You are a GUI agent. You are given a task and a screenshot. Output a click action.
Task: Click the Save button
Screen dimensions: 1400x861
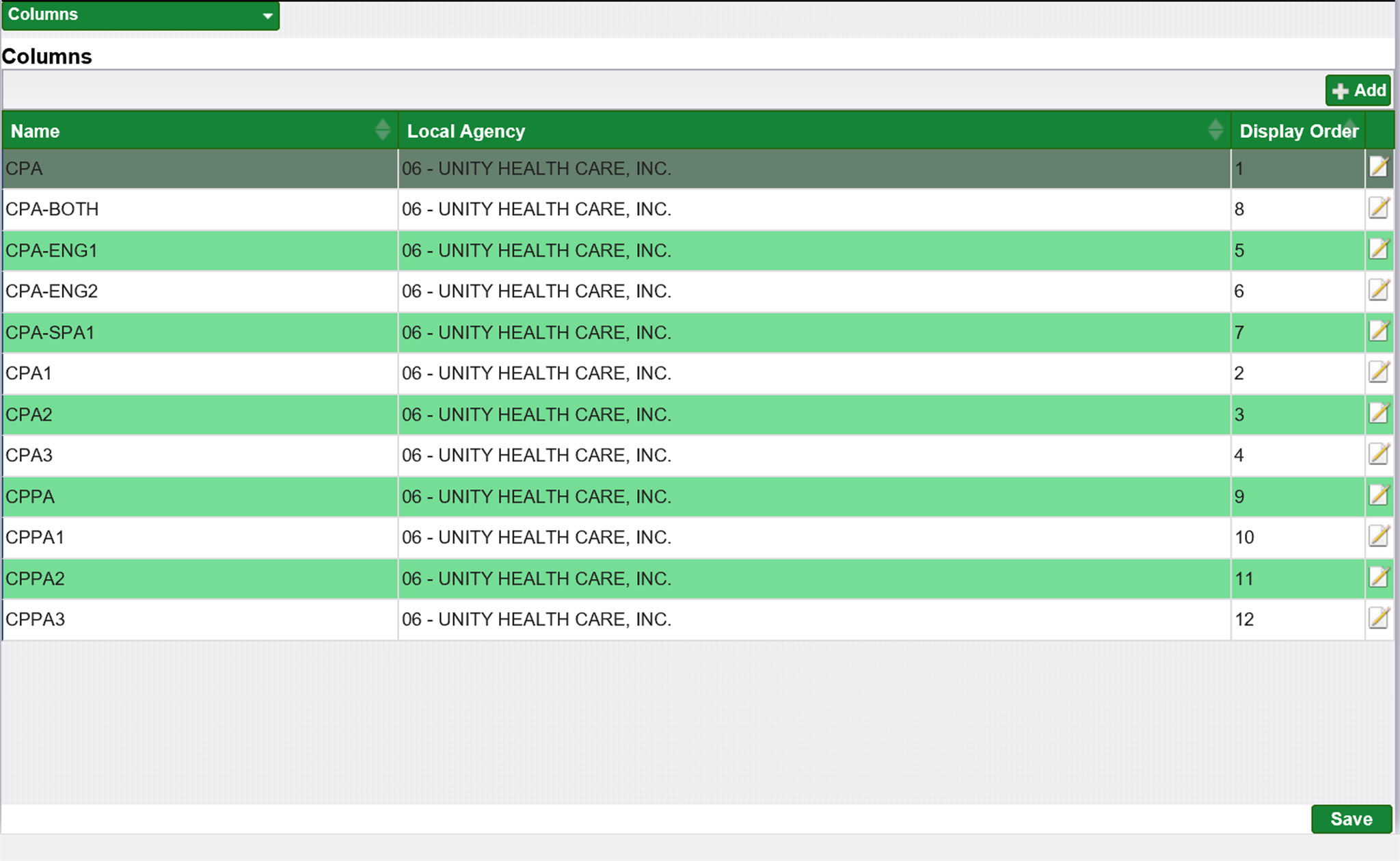click(1351, 819)
